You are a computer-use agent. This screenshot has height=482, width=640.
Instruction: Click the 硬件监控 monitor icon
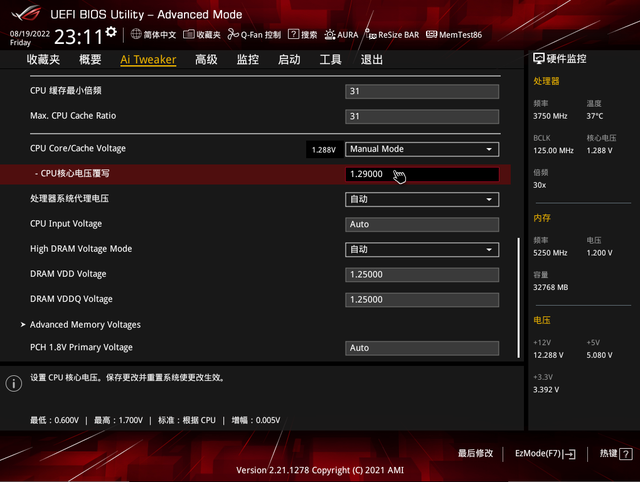tap(538, 59)
